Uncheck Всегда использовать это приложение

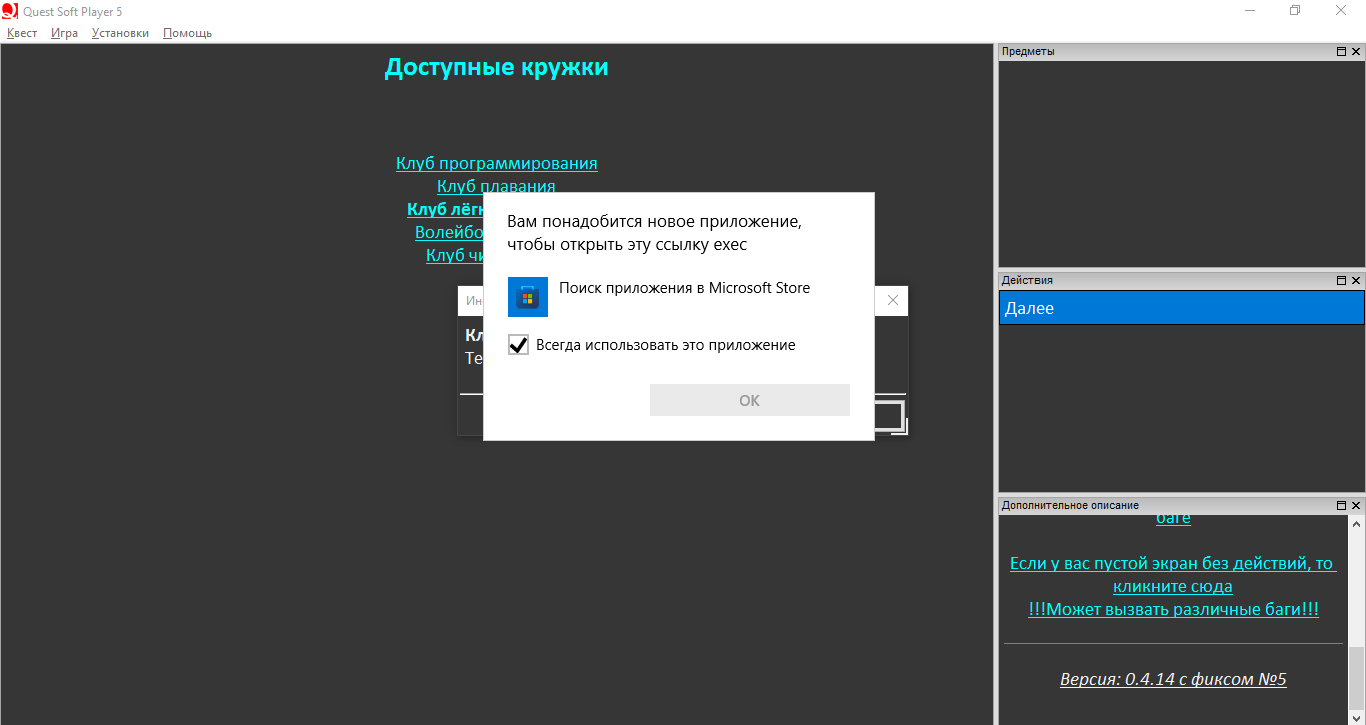click(518, 345)
